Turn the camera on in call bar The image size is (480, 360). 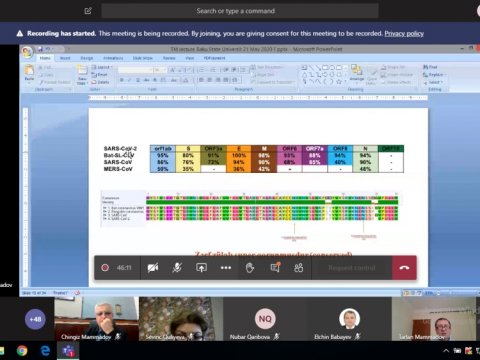click(153, 268)
